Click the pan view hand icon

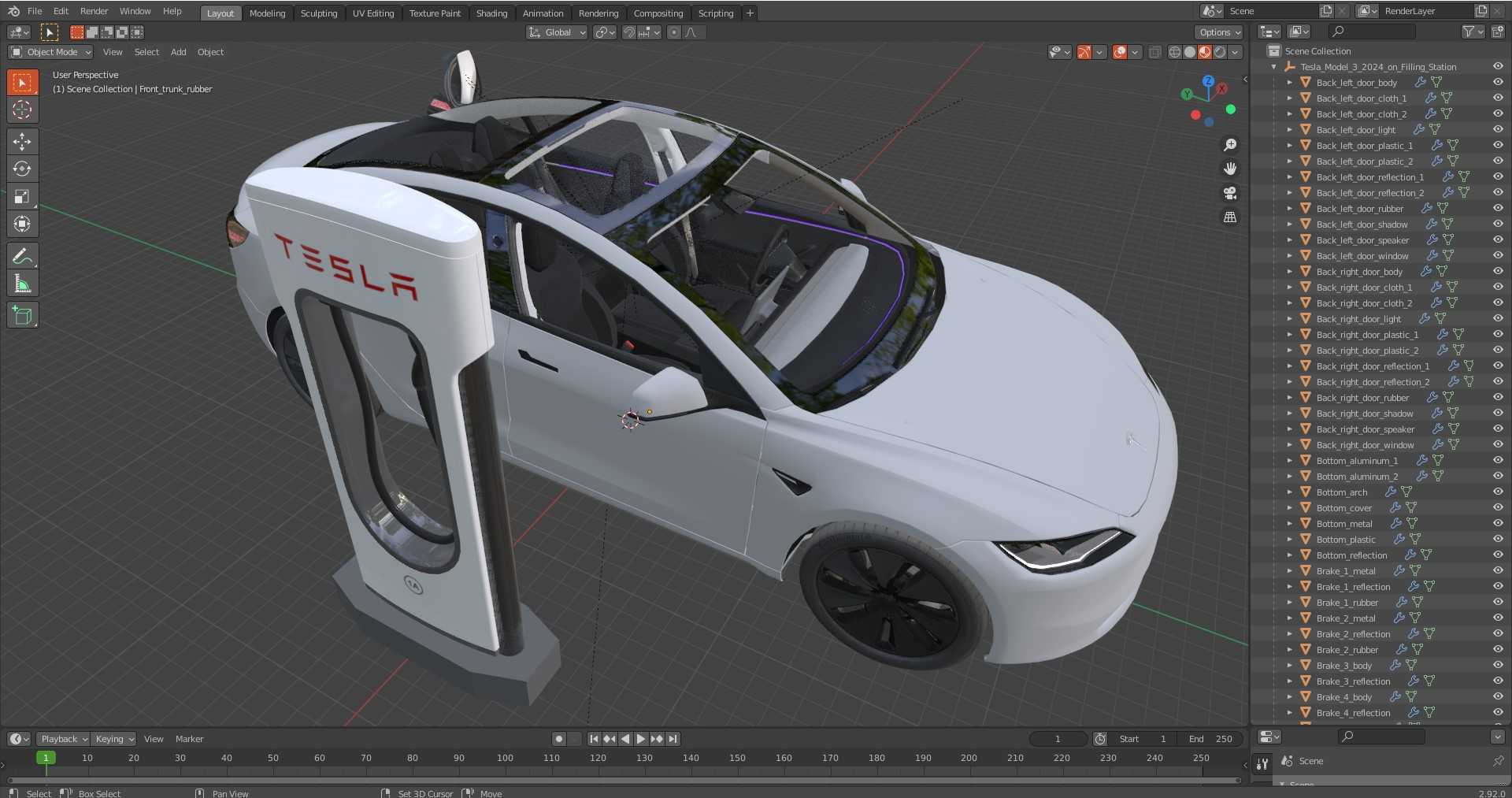coord(1230,169)
